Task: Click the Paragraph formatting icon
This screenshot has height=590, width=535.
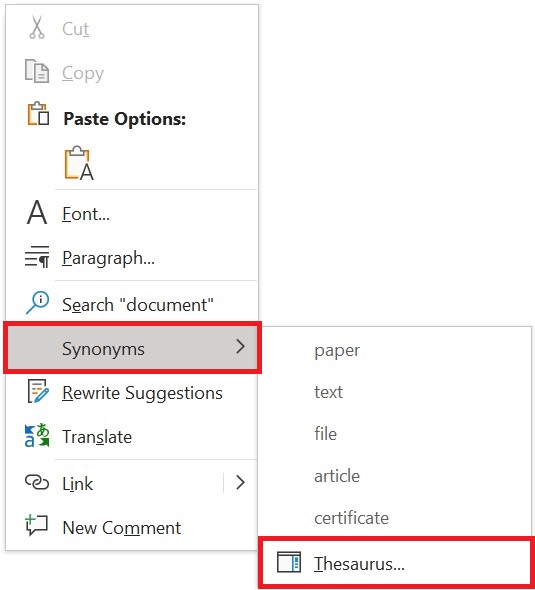Action: click(x=37, y=257)
